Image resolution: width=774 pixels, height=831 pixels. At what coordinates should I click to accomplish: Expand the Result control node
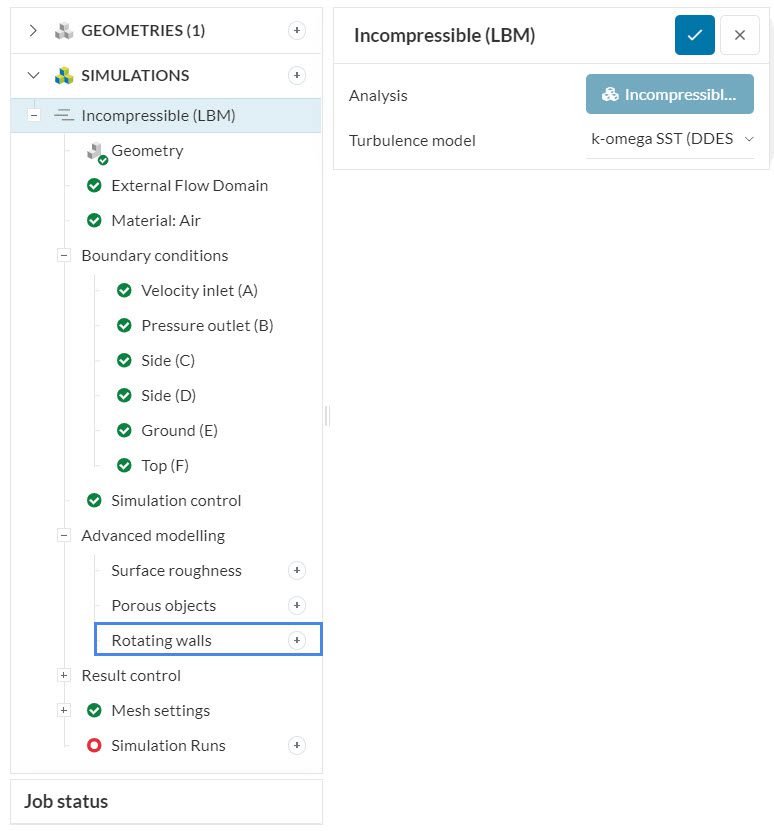pos(64,675)
